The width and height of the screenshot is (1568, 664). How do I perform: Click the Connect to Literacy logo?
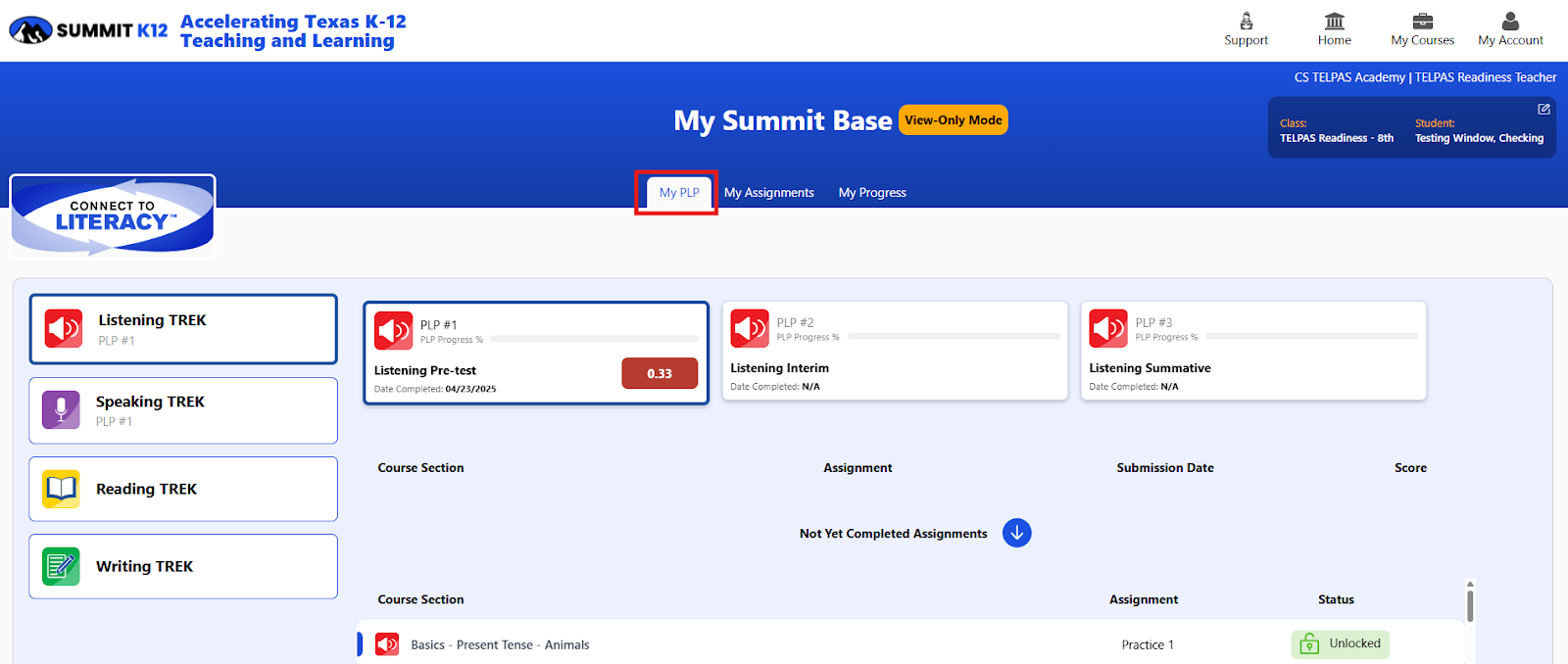point(113,215)
